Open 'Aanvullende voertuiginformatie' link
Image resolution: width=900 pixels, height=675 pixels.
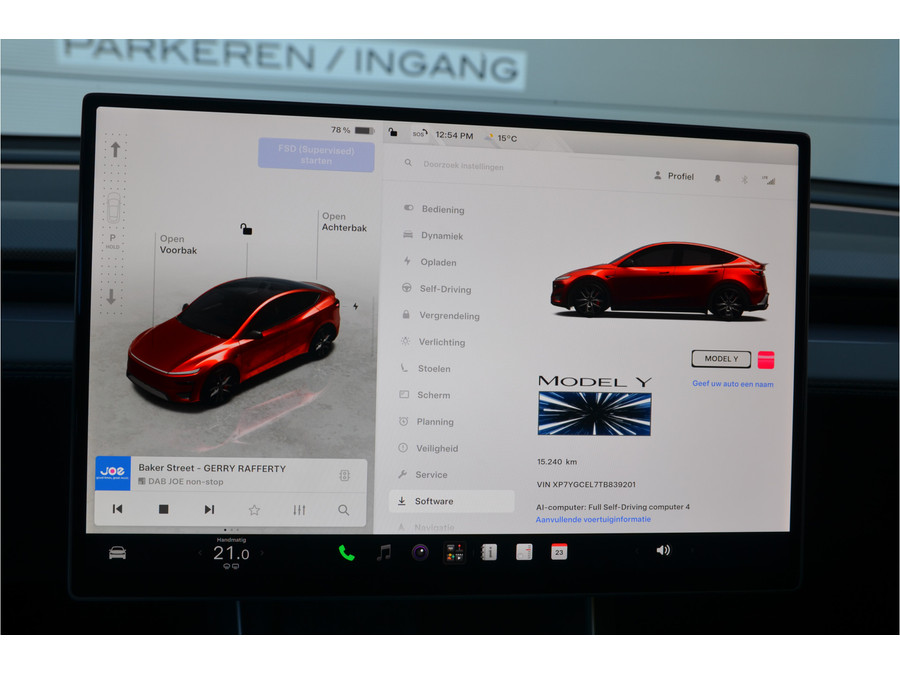(x=593, y=519)
